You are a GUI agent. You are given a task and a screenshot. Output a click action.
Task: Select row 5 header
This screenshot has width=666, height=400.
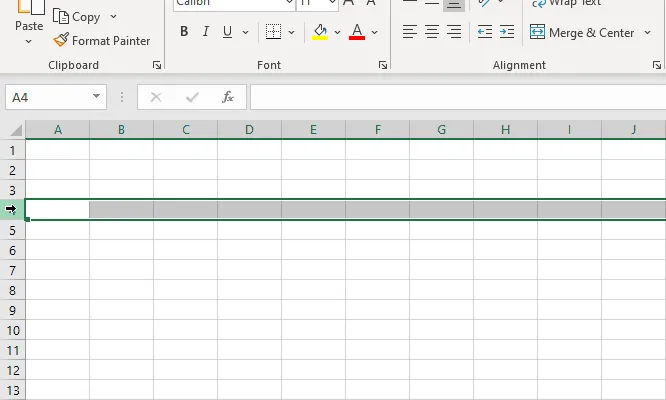coord(12,230)
